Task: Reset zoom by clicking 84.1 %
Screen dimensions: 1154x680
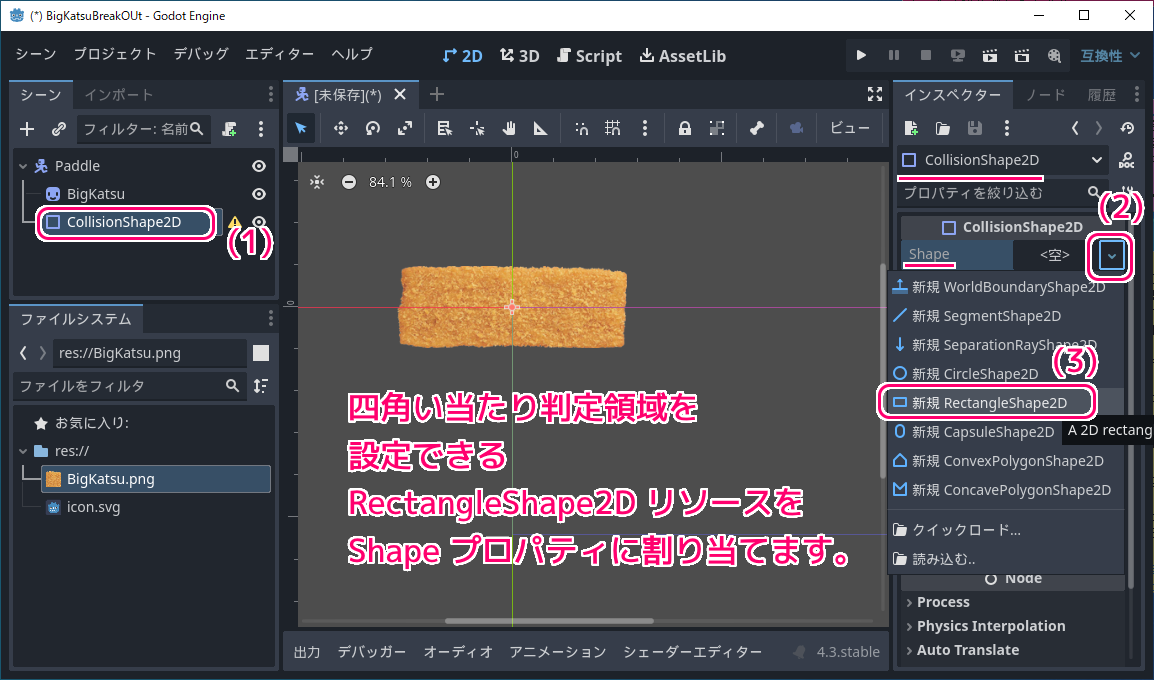Action: point(390,182)
